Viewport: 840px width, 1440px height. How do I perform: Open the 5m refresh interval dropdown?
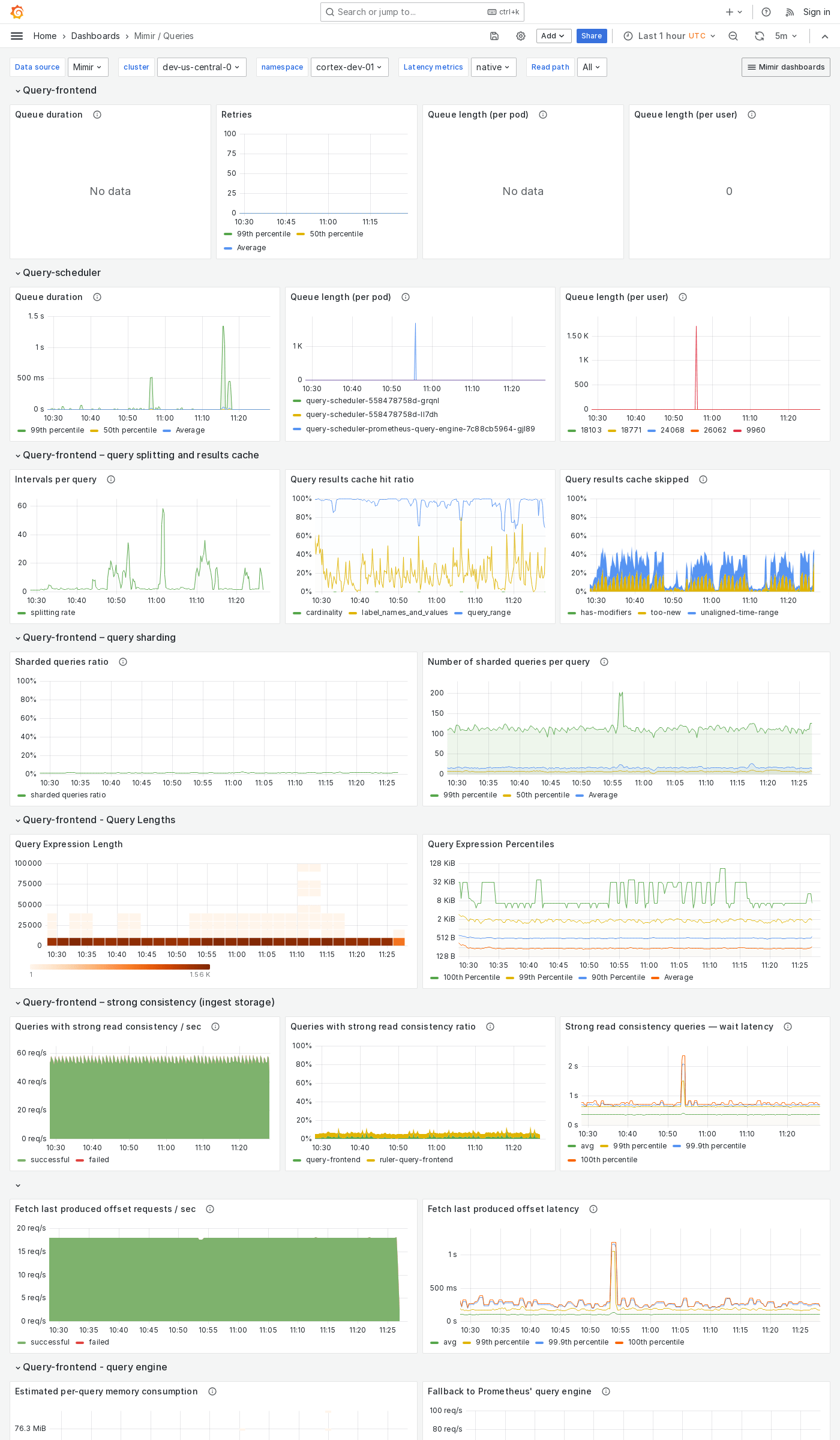pyautogui.click(x=786, y=36)
